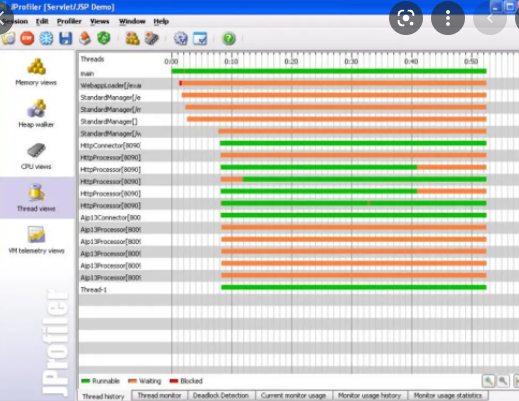Viewport: 519px width, 401px height.
Task: Switch to the Thread history tab
Action: pos(103,396)
